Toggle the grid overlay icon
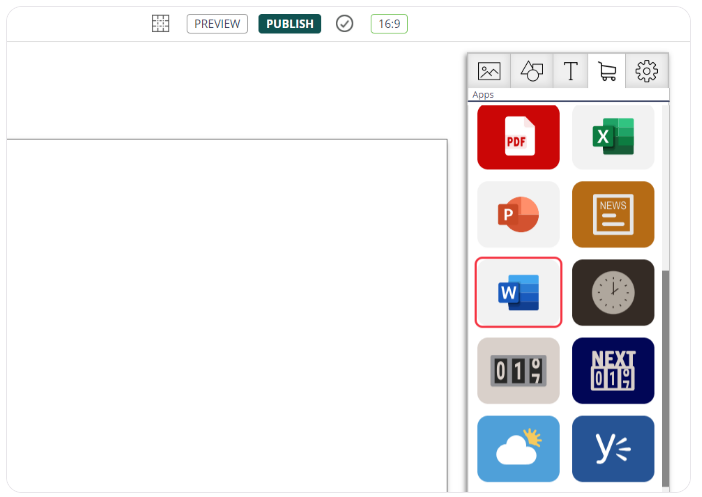This screenshot has width=702, height=497. point(160,24)
